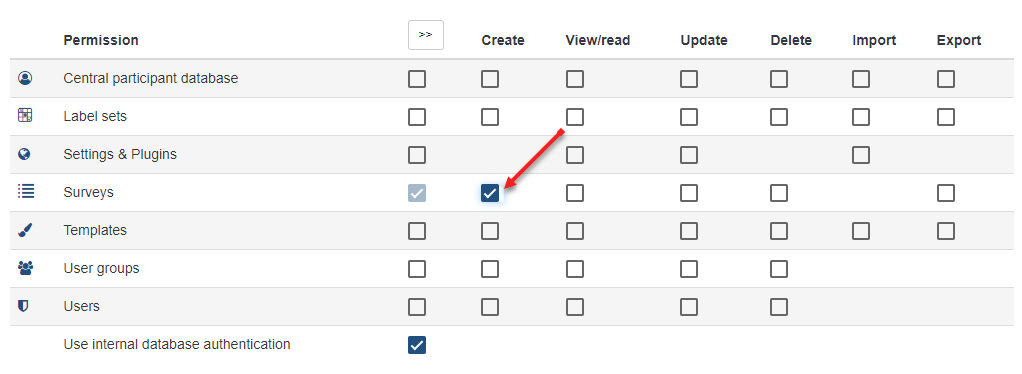Toggle the Surveys all-permissions checkbox
The image size is (1022, 374).
pos(417,193)
